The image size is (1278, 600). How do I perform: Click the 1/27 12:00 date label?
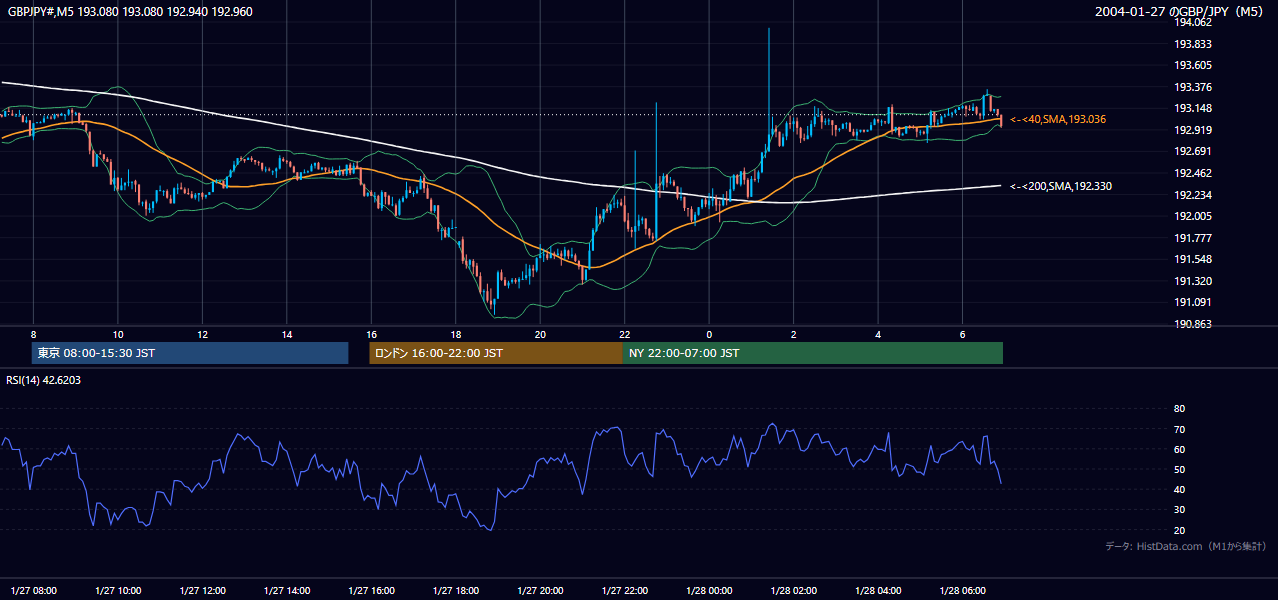[202, 591]
